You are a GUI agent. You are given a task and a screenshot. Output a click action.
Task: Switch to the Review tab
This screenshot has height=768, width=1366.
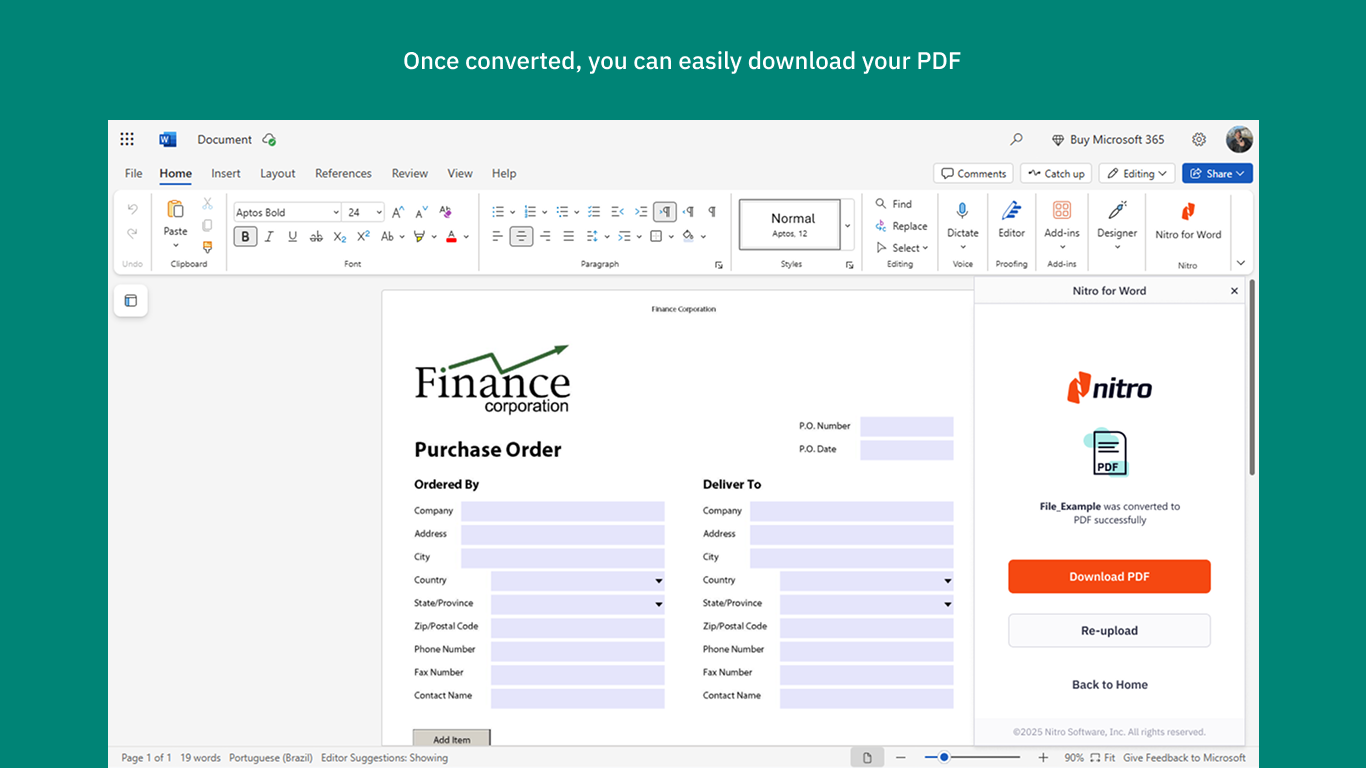coord(410,173)
